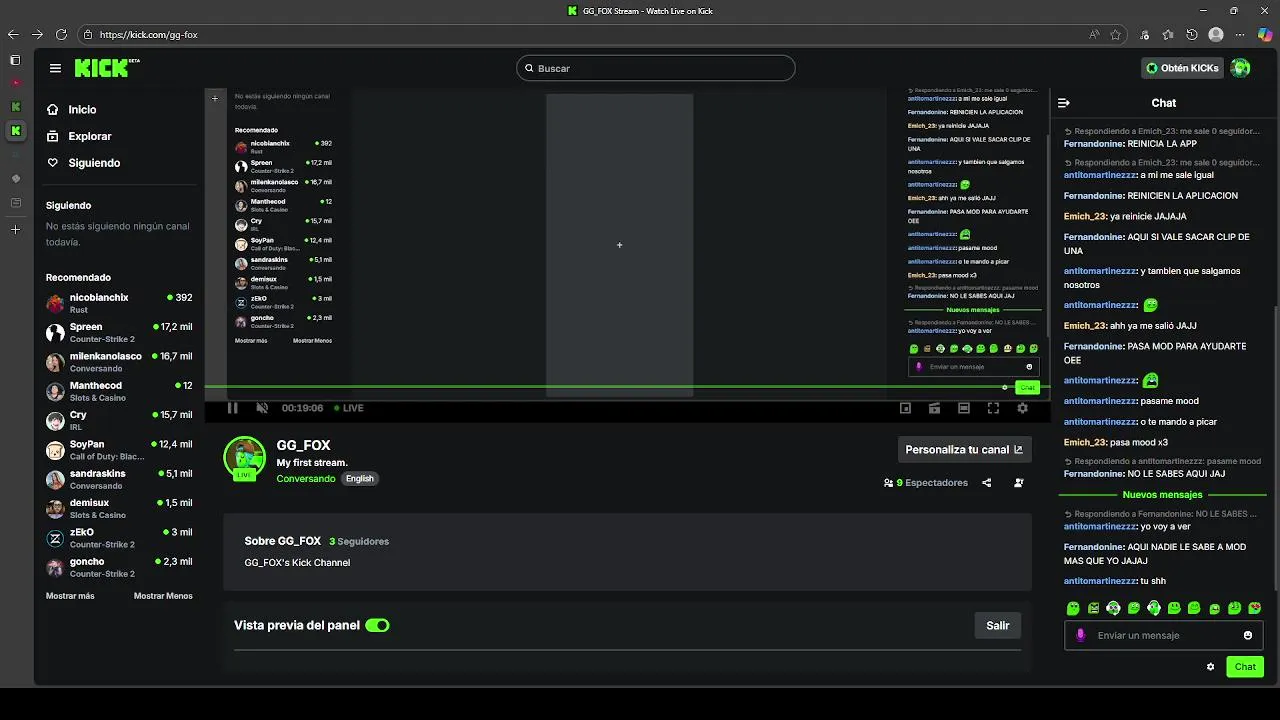1280x720 pixels.
Task: Unmute the stream volume
Action: tap(262, 408)
